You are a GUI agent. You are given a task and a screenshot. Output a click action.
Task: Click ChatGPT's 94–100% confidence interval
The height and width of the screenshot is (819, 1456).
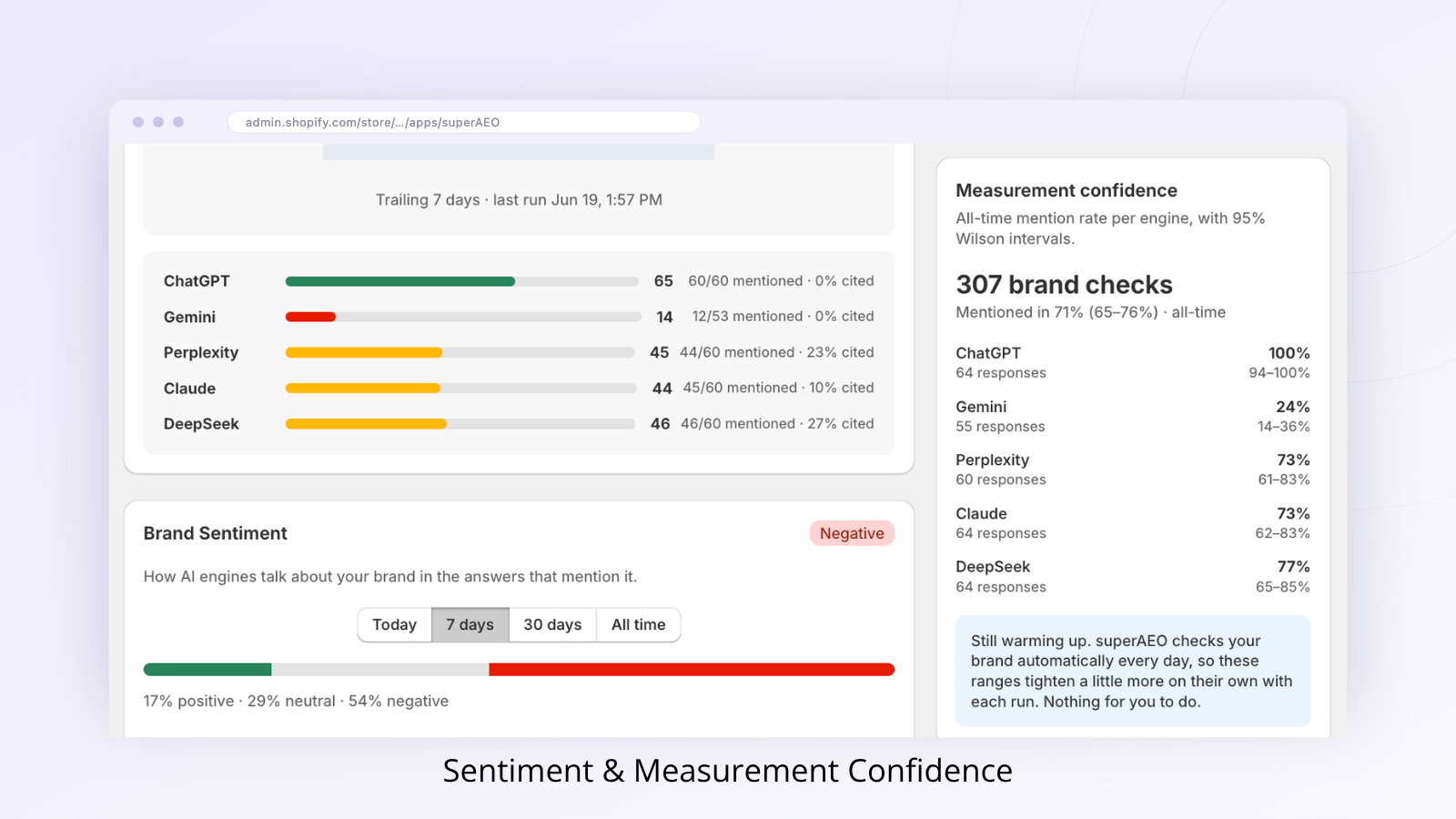click(x=1279, y=373)
